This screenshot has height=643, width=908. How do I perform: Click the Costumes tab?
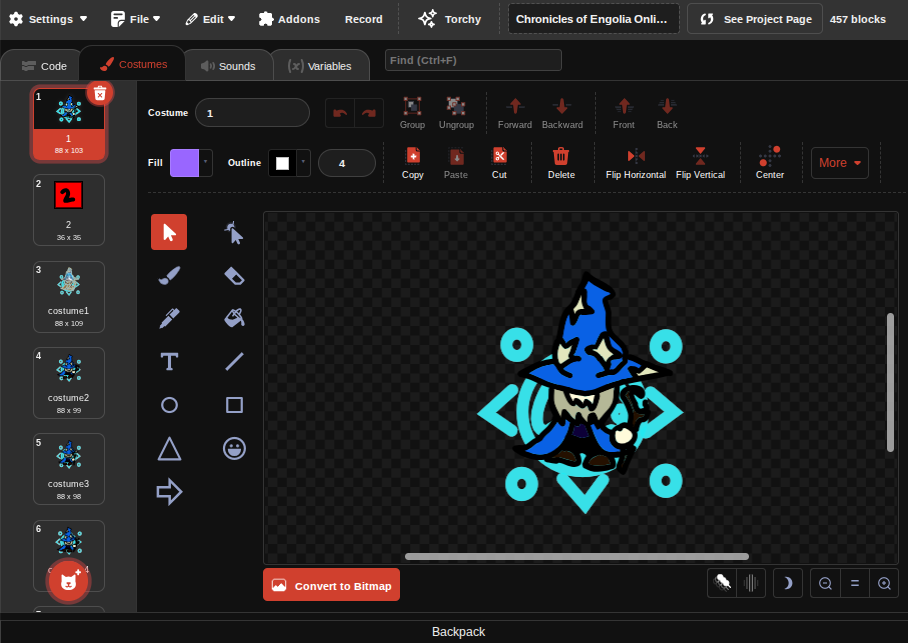coord(133,64)
